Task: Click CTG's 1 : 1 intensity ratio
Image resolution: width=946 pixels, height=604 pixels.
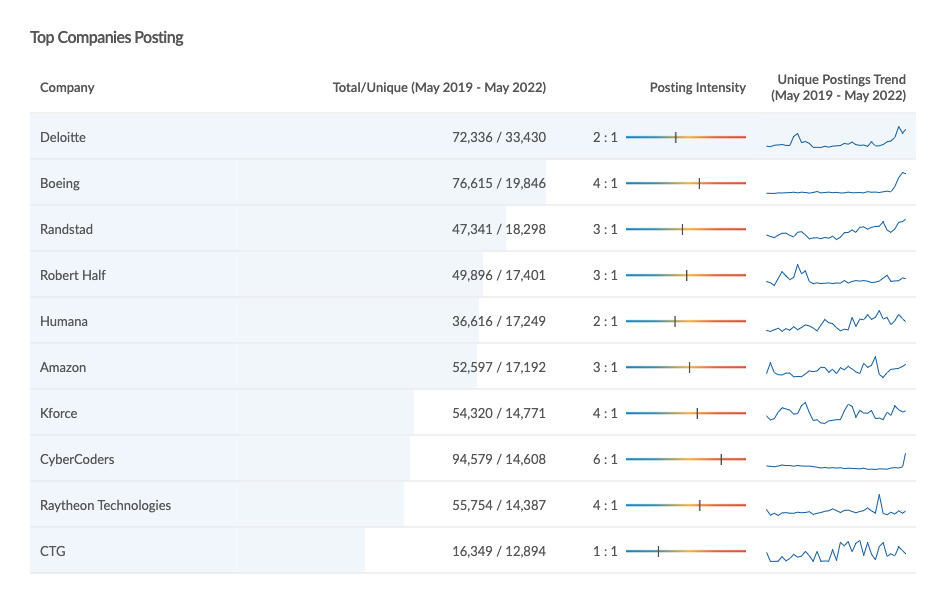Action: click(605, 552)
